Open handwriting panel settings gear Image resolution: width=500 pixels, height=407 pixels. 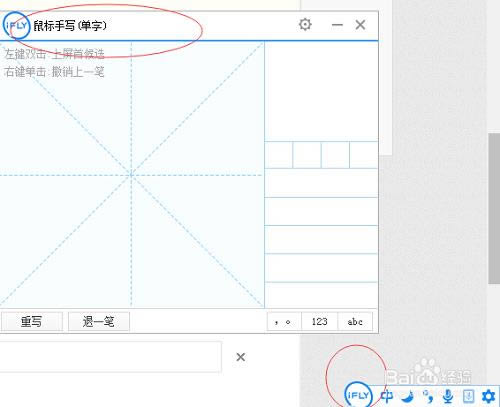(305, 24)
